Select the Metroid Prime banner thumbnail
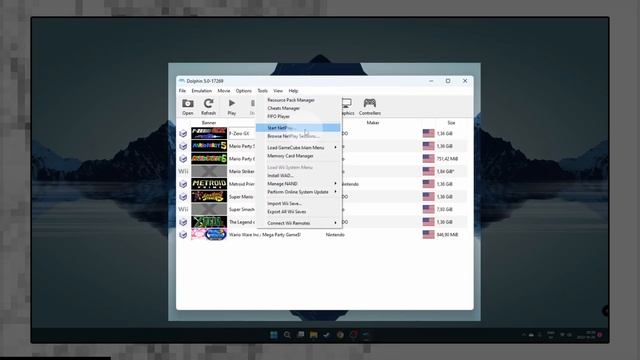Image resolution: width=640 pixels, height=360 pixels. coord(209,184)
